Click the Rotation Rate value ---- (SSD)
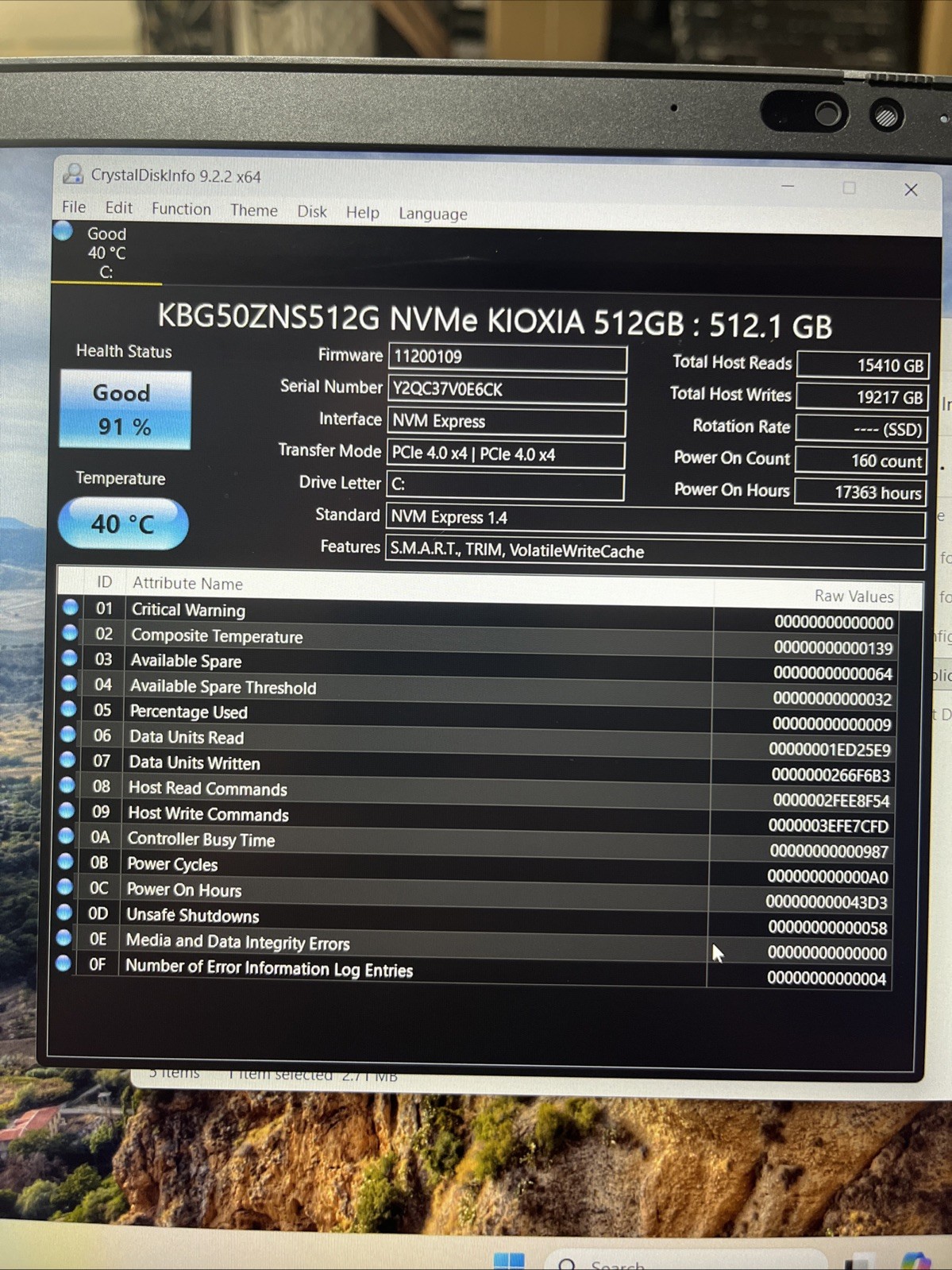 (861, 429)
